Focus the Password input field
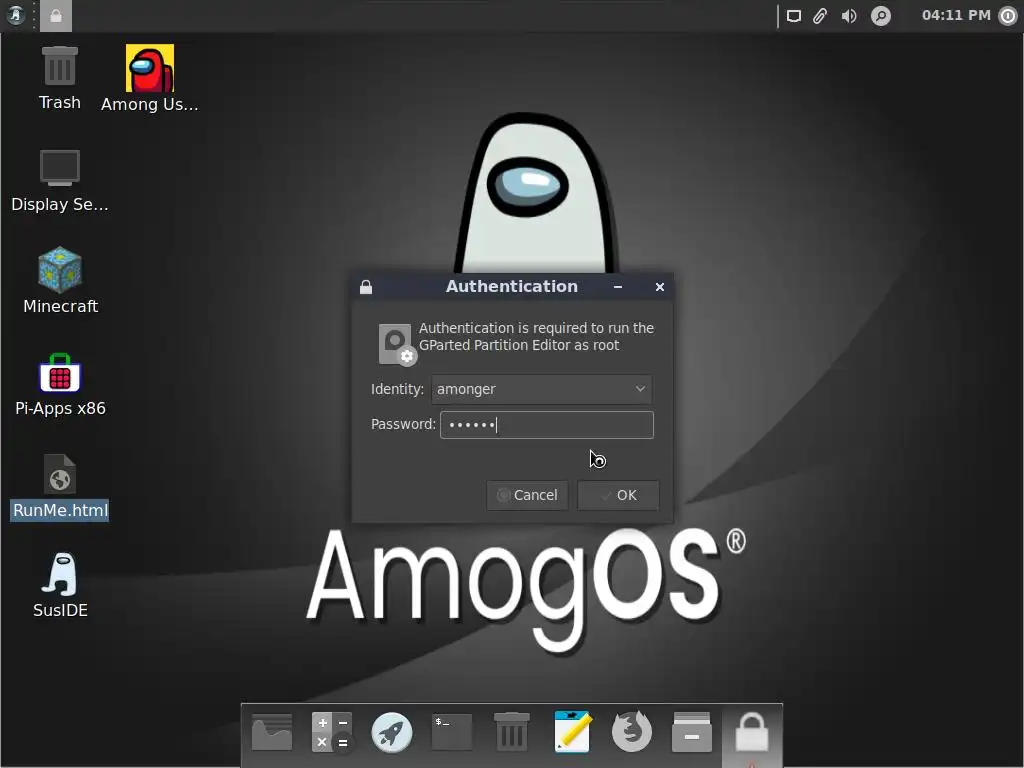This screenshot has height=768, width=1024. click(x=547, y=424)
